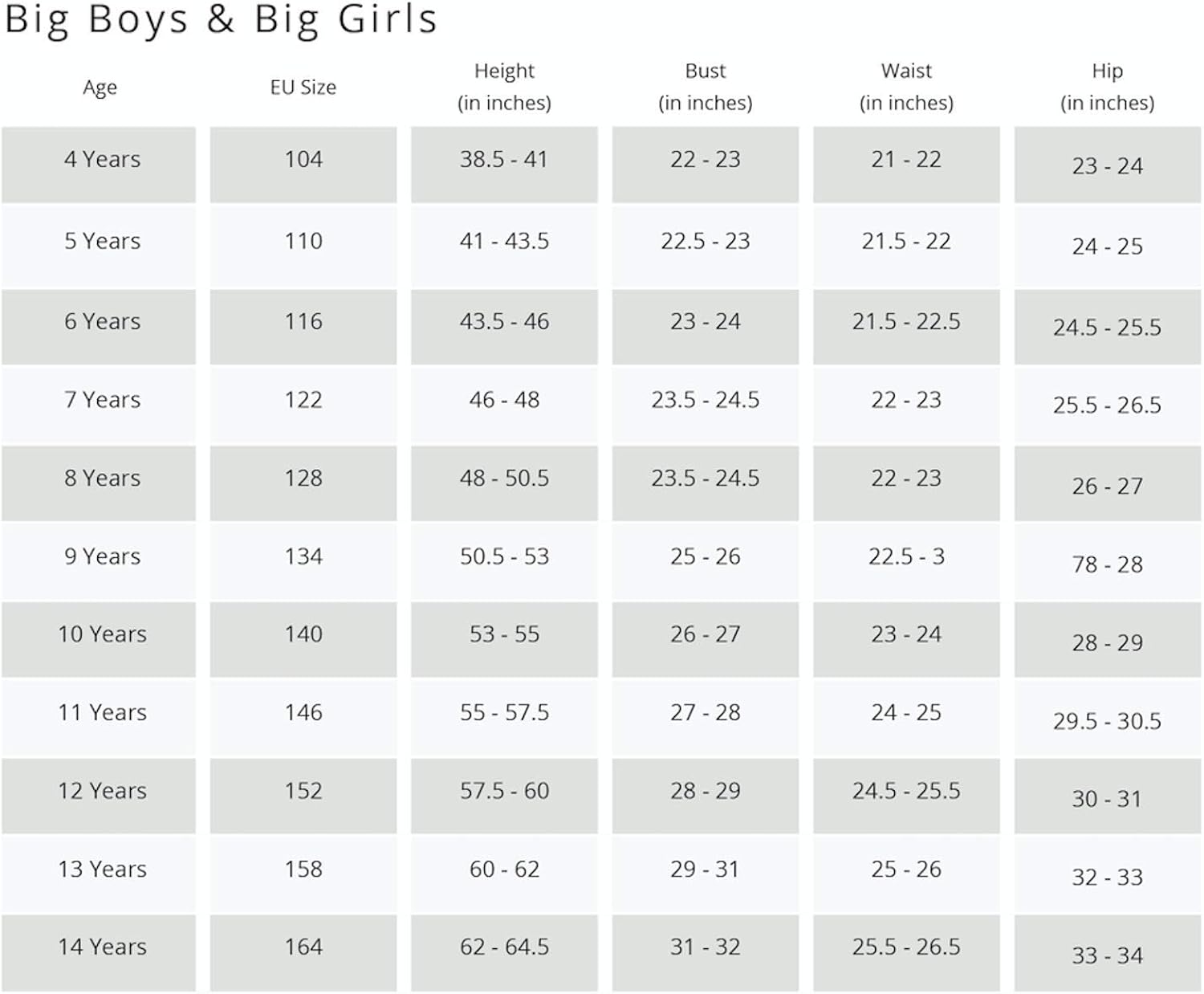1204x994 pixels.
Task: Select the Bust (in inches) header
Action: 705,87
